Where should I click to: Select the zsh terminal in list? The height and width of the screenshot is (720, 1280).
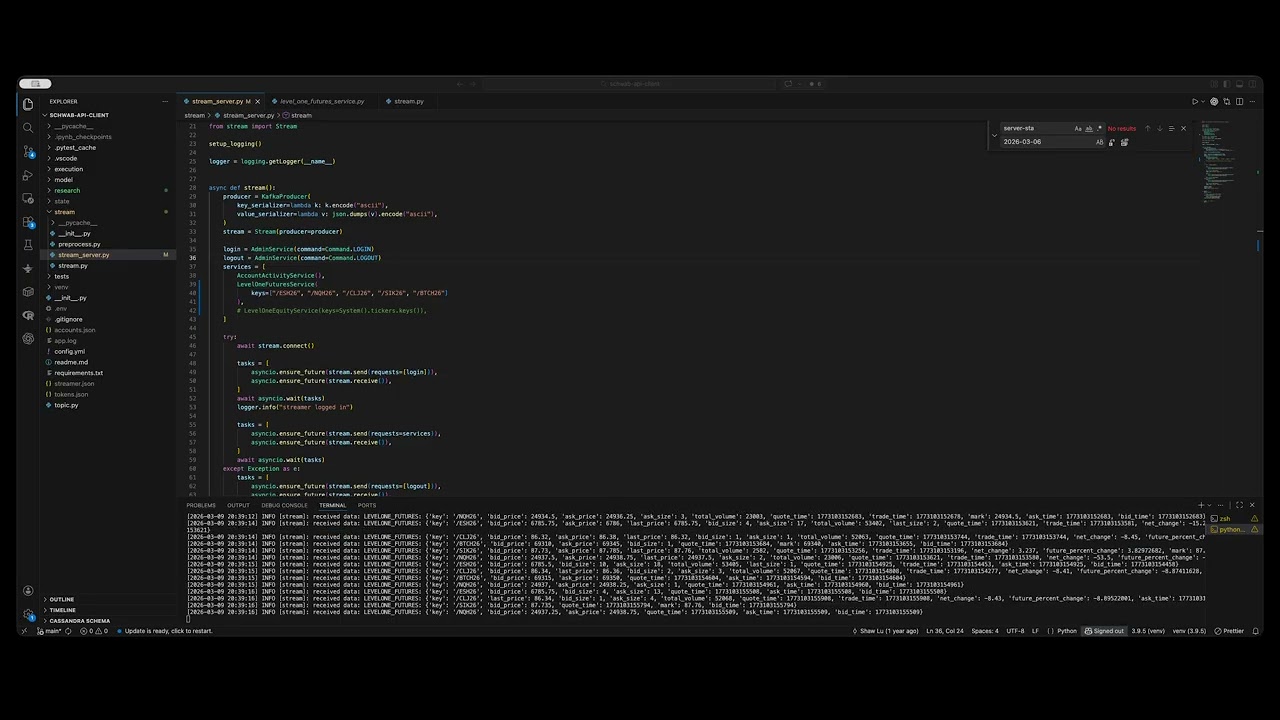pos(1234,519)
